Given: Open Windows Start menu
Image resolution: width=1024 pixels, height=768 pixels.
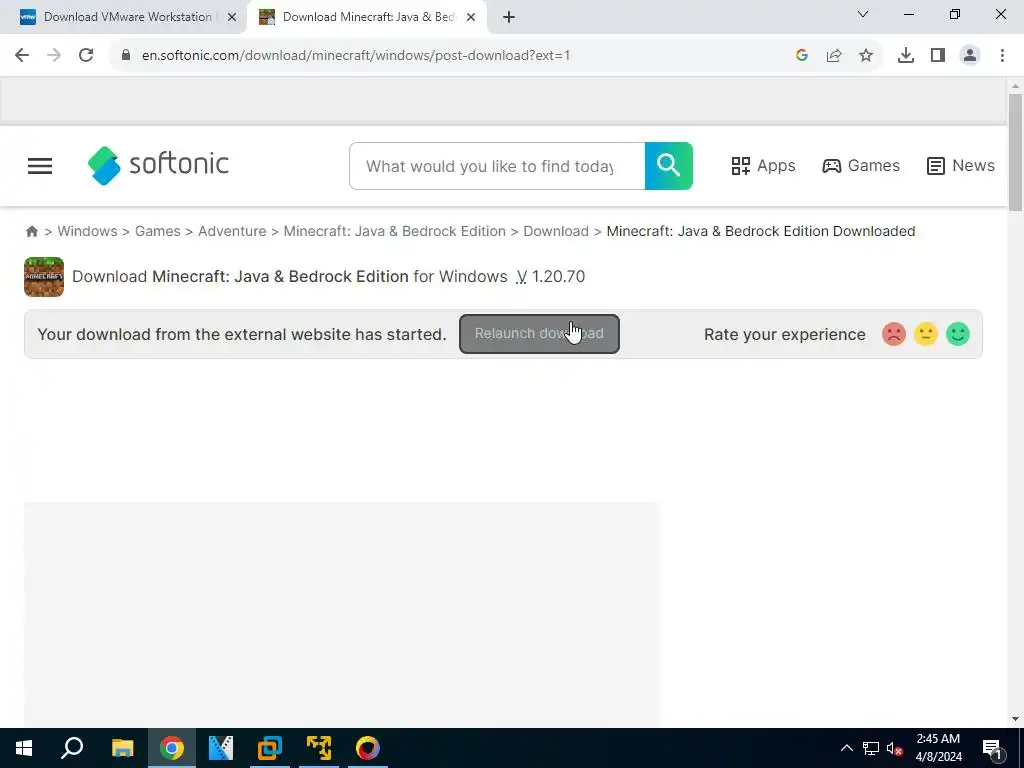Looking at the screenshot, I should click(24, 748).
